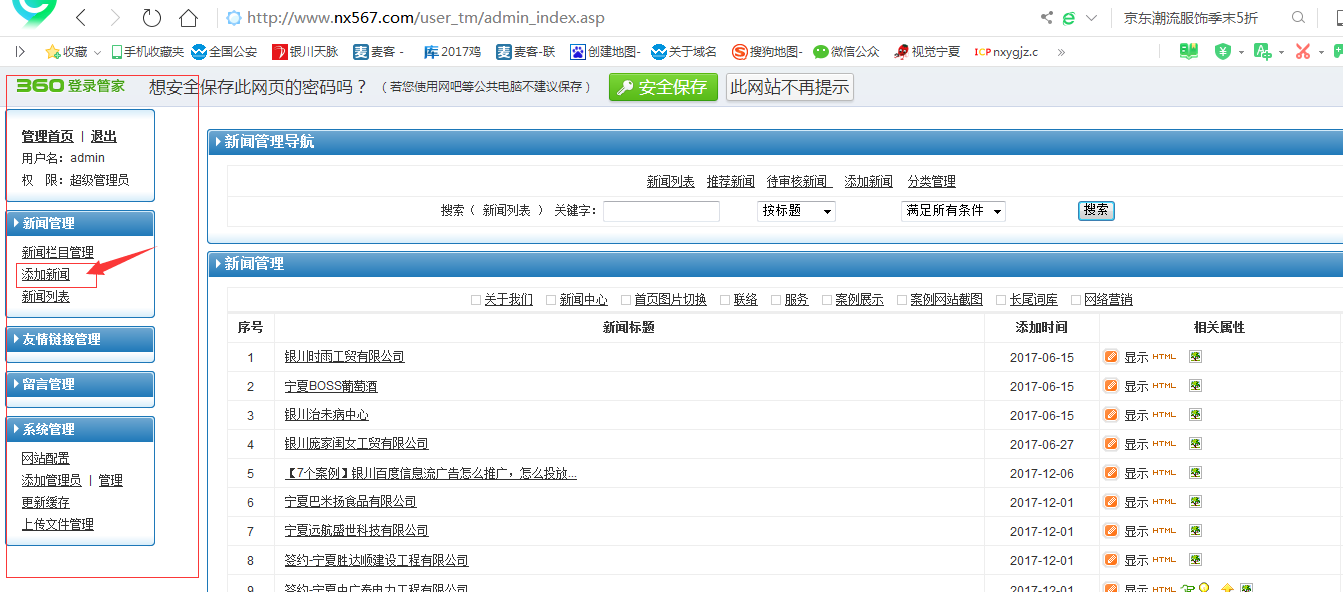The width and height of the screenshot is (1343, 592).
Task: Click the picture icon in row 4
Action: pos(1195,444)
